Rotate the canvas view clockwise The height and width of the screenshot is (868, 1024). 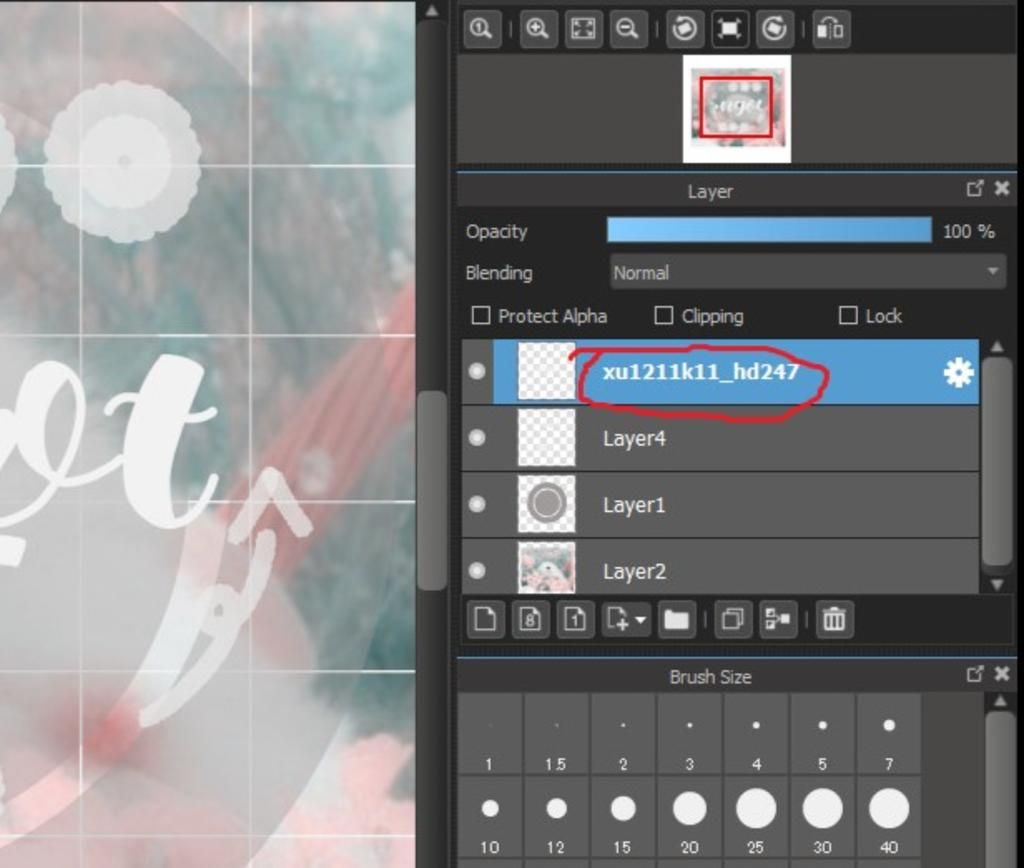tap(775, 29)
